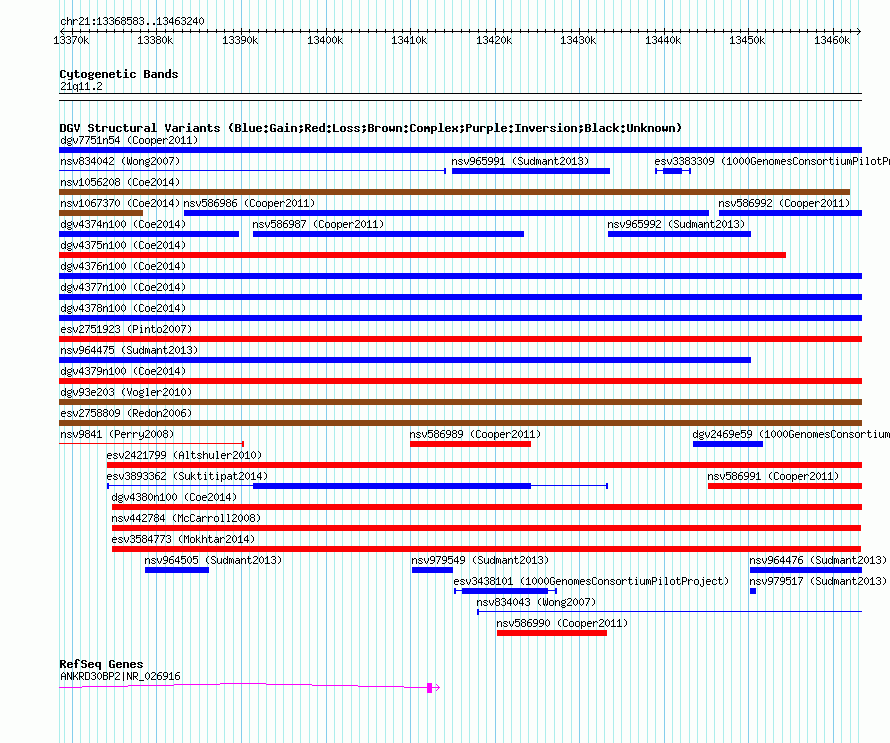Open dgv2469e59 variant label
Screen dimensions: 890x743
point(791,434)
